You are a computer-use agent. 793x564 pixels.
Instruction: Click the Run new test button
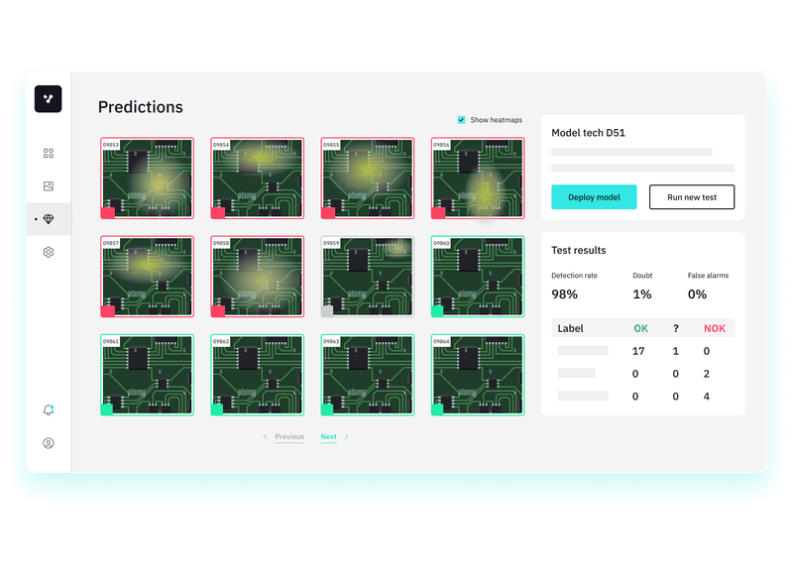point(691,197)
